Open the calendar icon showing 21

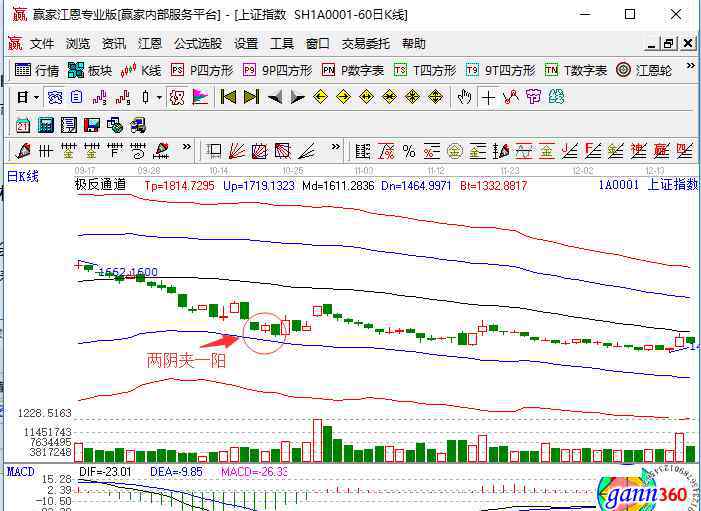[x=23, y=125]
